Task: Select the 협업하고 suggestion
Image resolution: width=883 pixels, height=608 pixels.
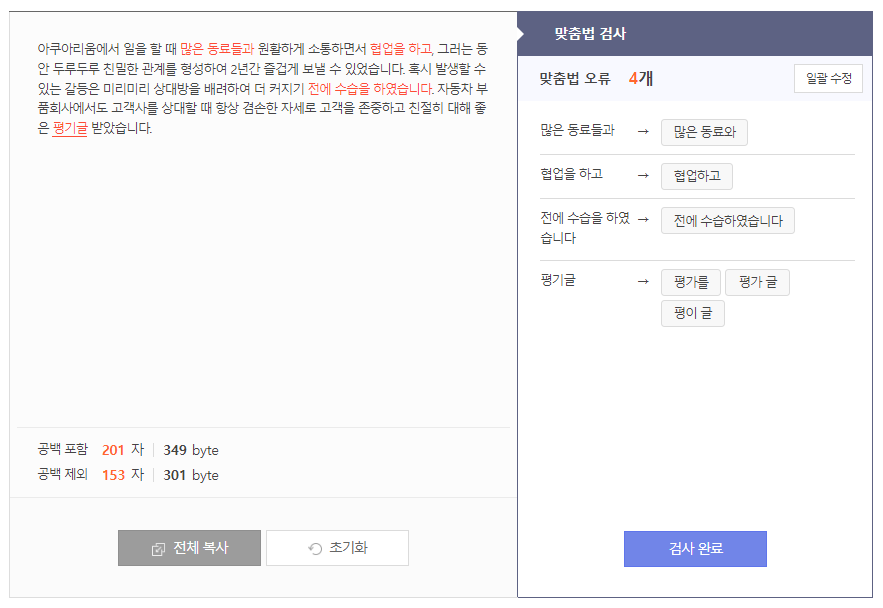Action: coord(697,176)
